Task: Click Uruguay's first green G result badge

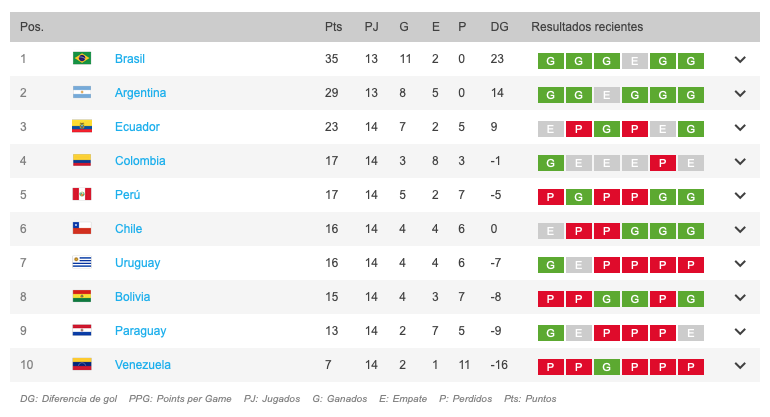Action: click(549, 264)
